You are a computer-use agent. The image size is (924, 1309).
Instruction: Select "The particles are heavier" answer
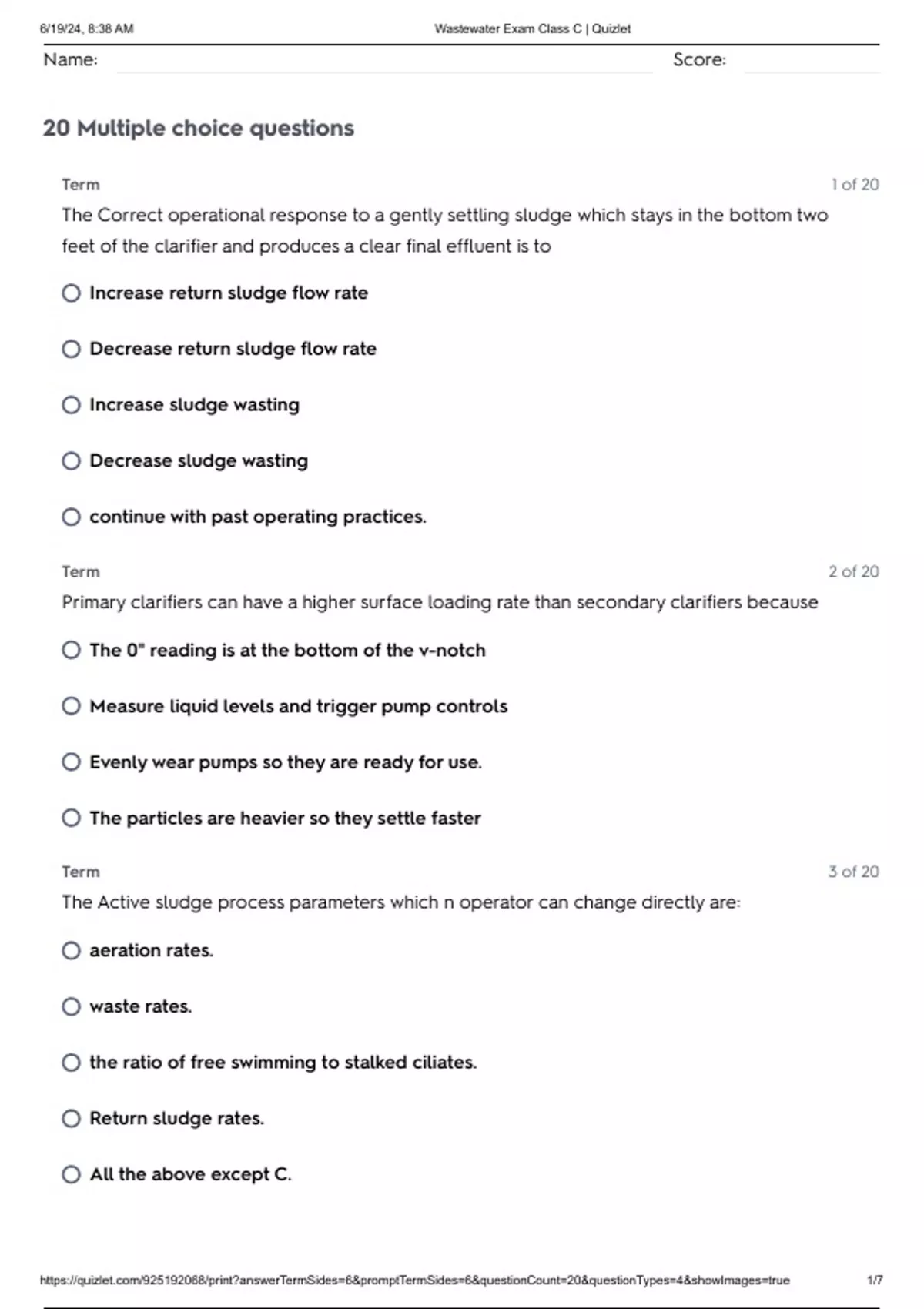(72, 818)
